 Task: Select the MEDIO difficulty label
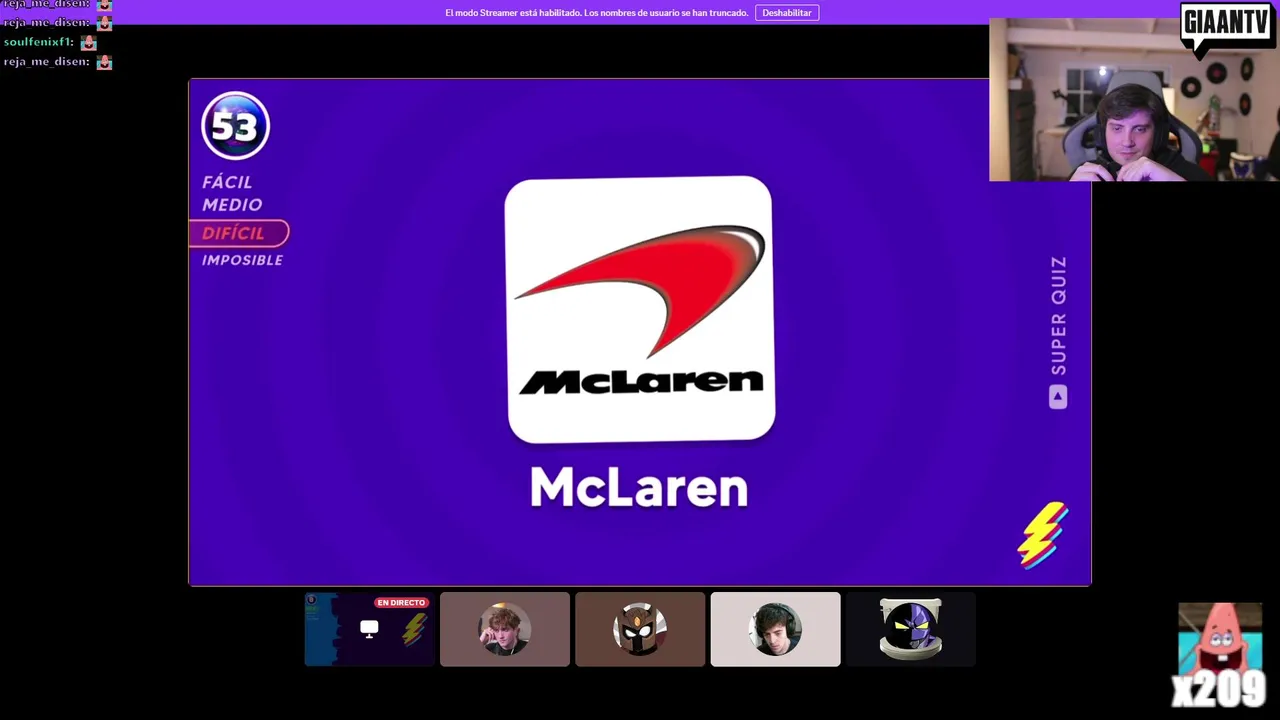tap(232, 205)
